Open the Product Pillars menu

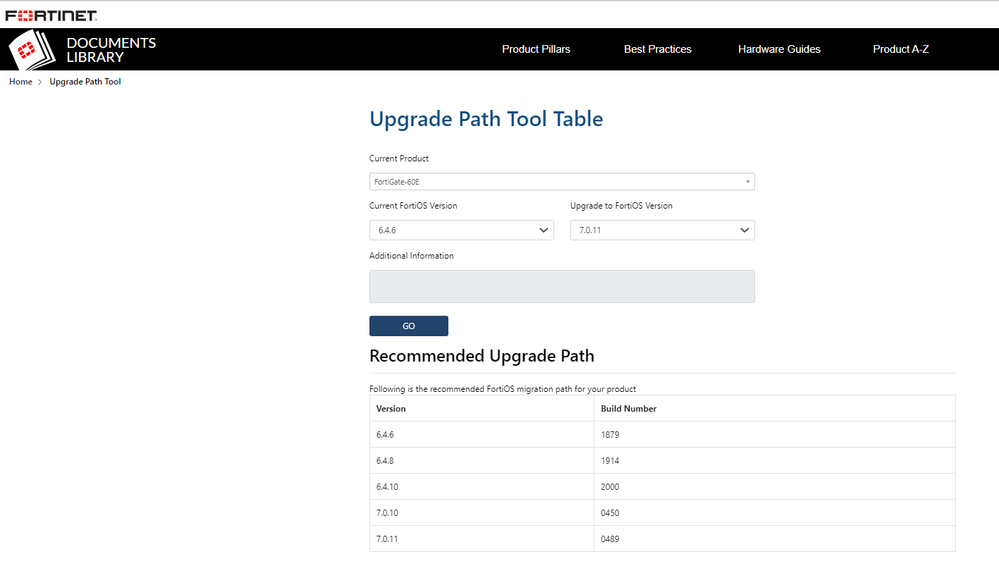click(x=536, y=49)
